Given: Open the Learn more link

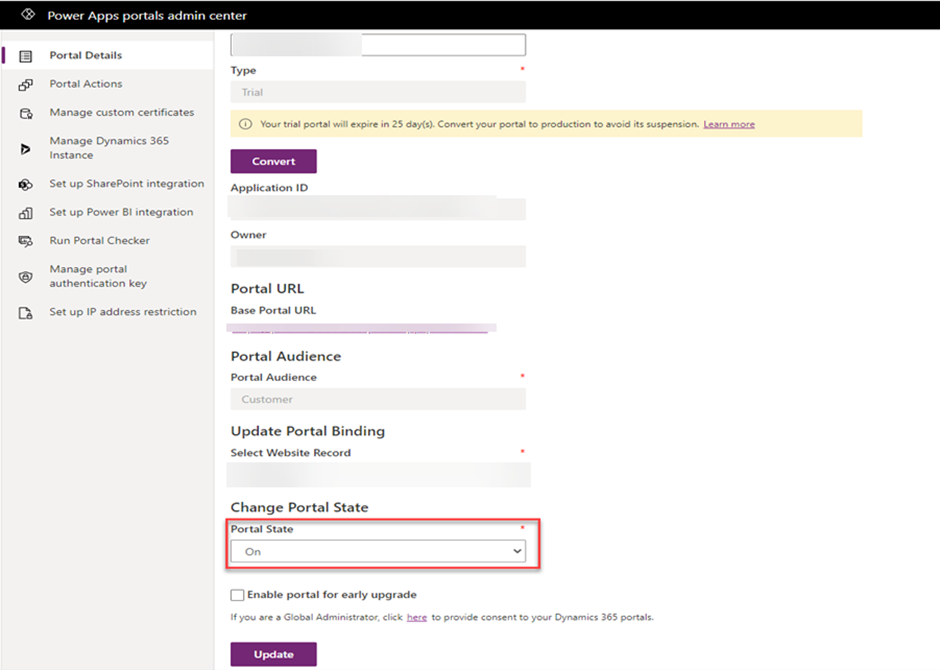Looking at the screenshot, I should [x=730, y=123].
